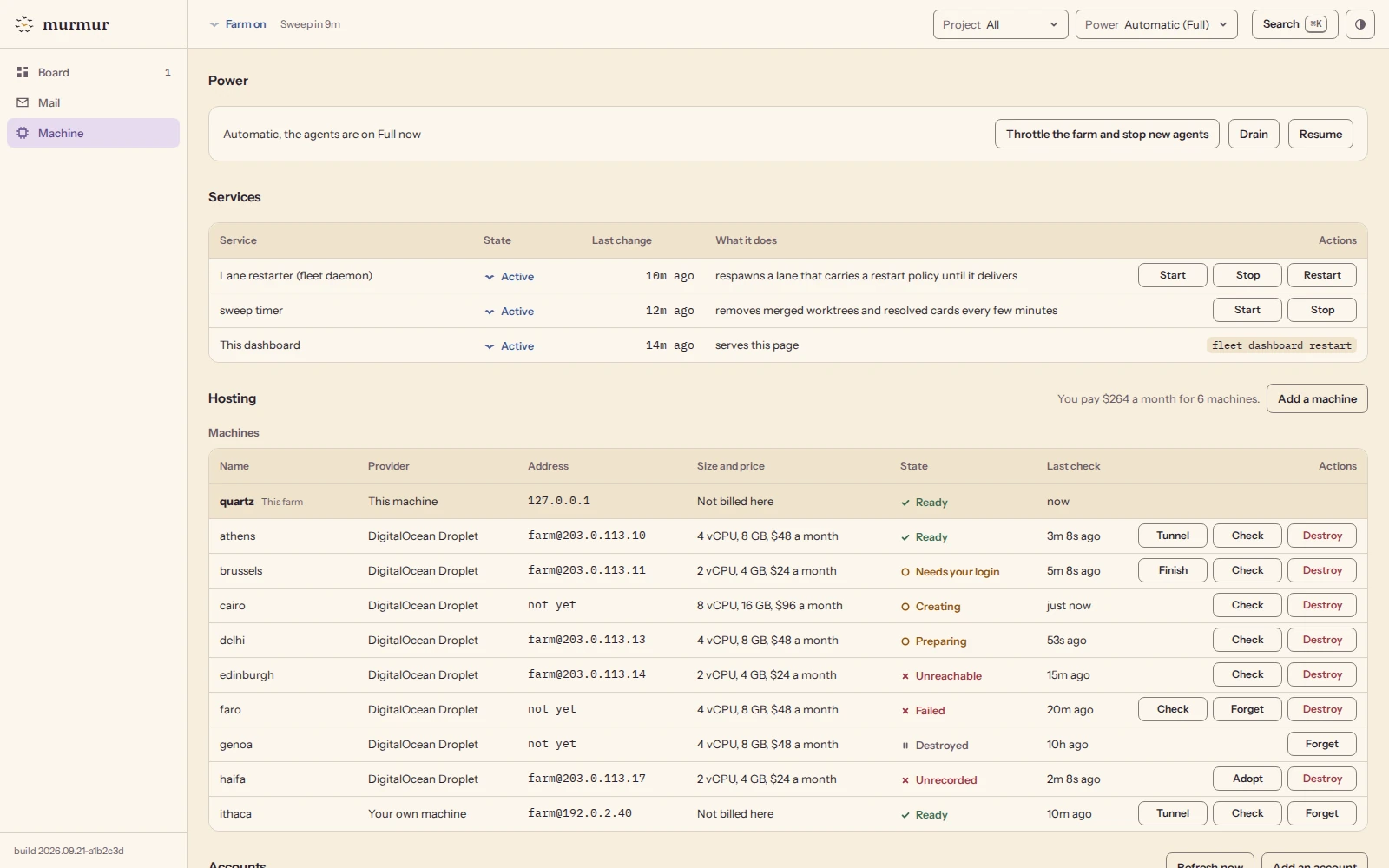Viewport: 1389px width, 868px height.
Task: Check the ithaca machine
Action: click(x=1247, y=813)
